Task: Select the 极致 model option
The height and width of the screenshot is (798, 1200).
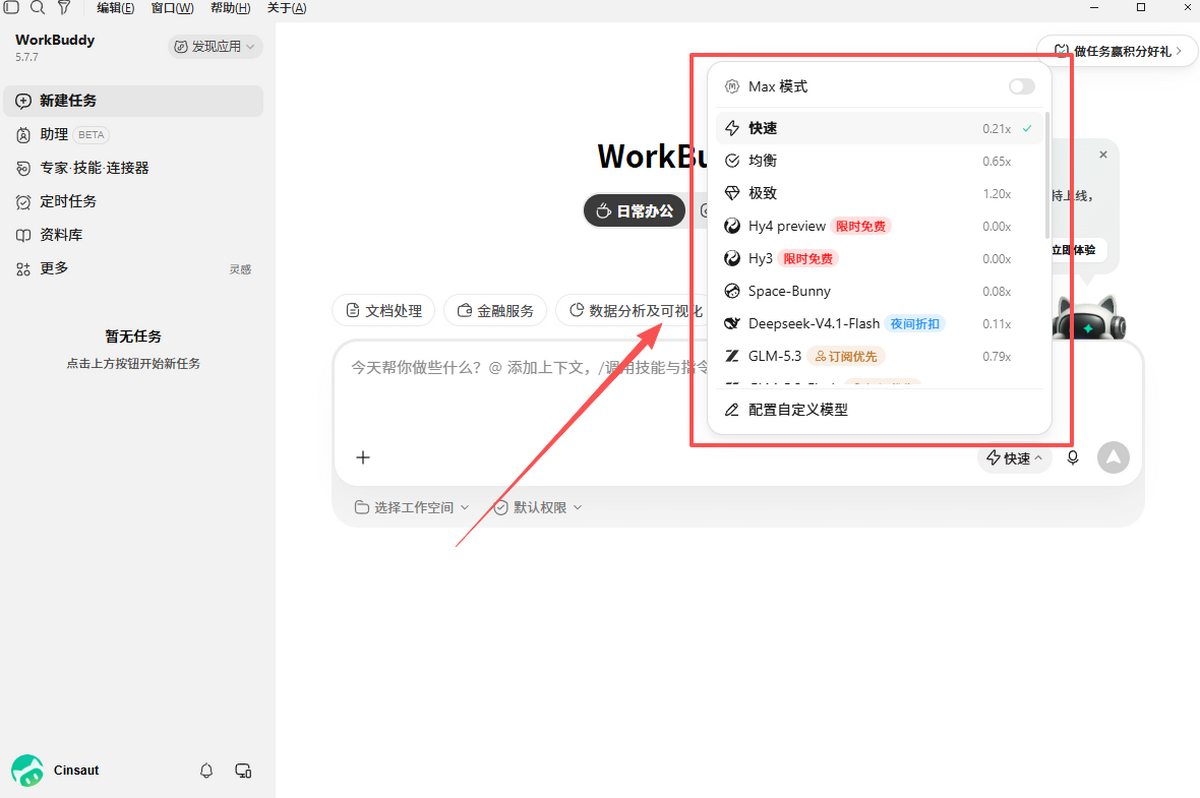Action: coord(879,193)
